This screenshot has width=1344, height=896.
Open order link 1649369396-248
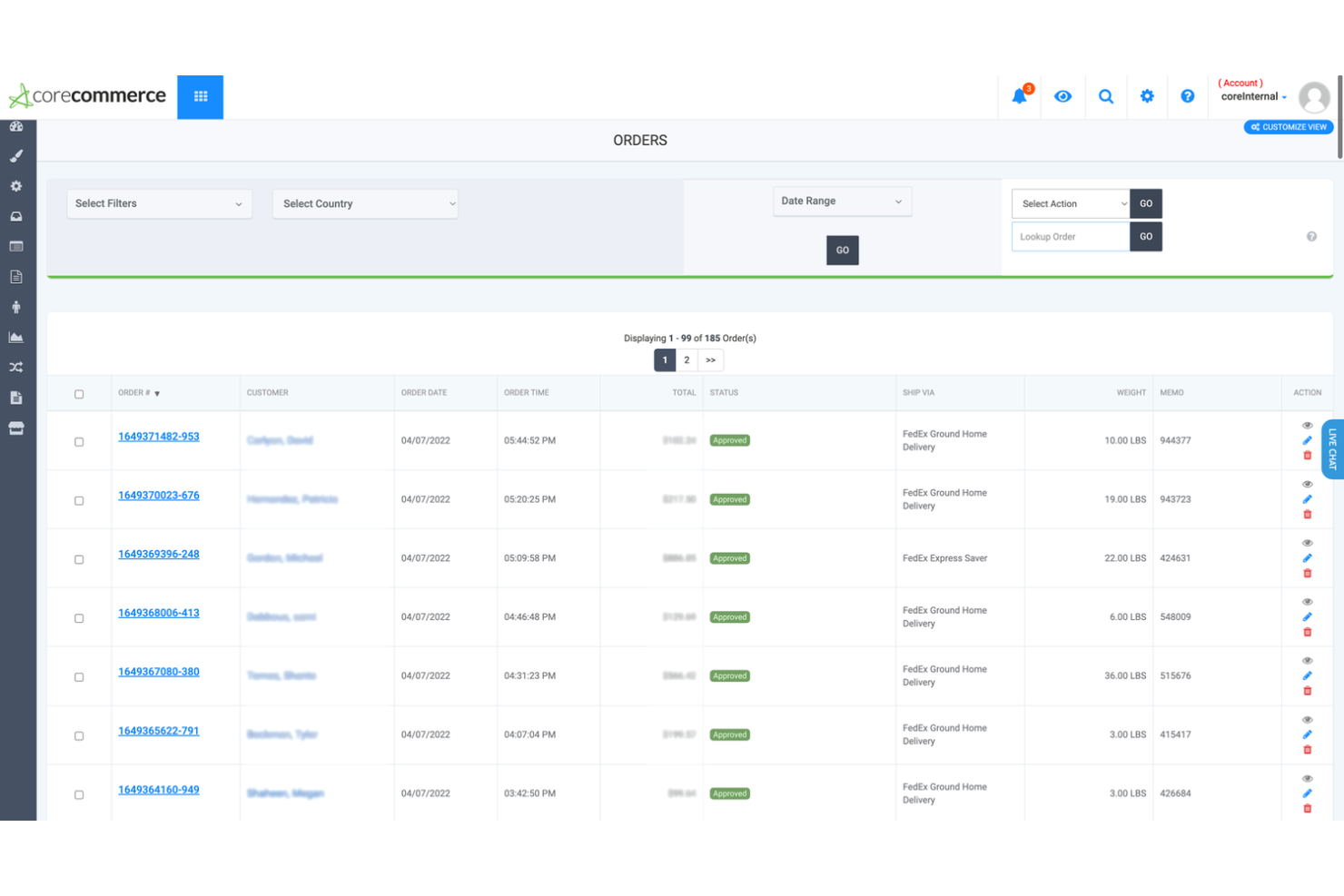(159, 554)
